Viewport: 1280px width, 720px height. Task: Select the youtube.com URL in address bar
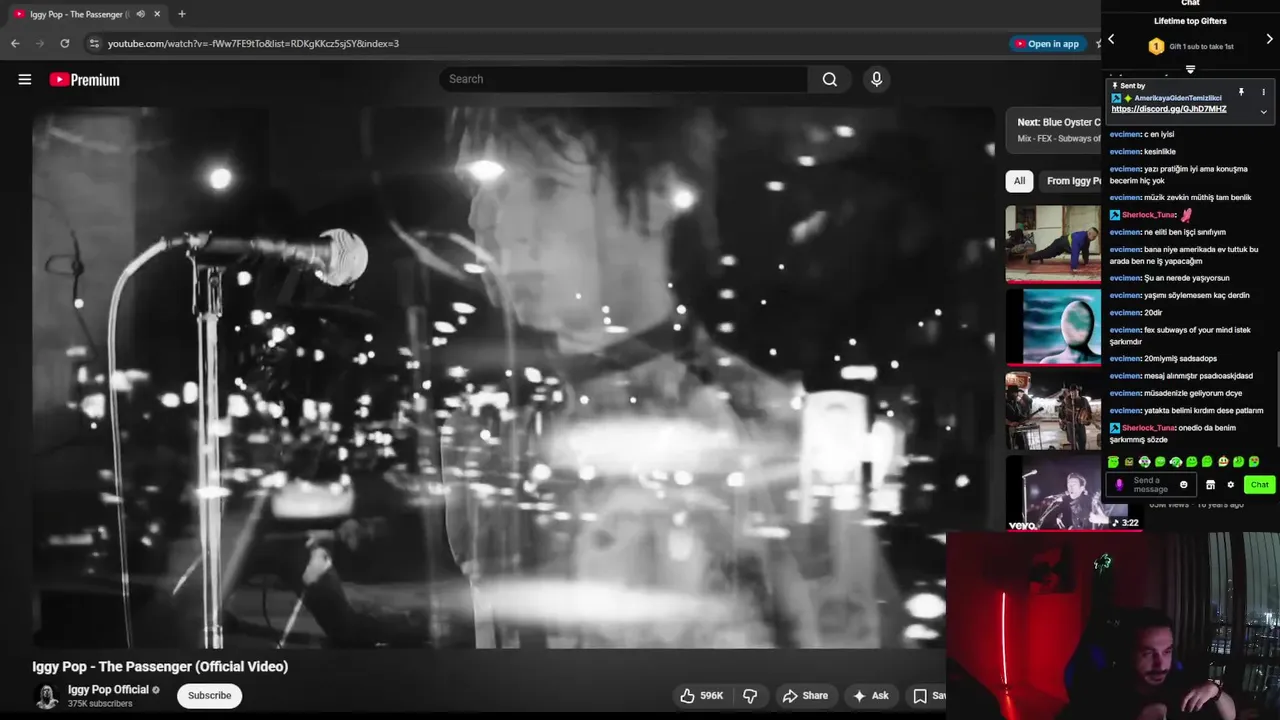(253, 44)
